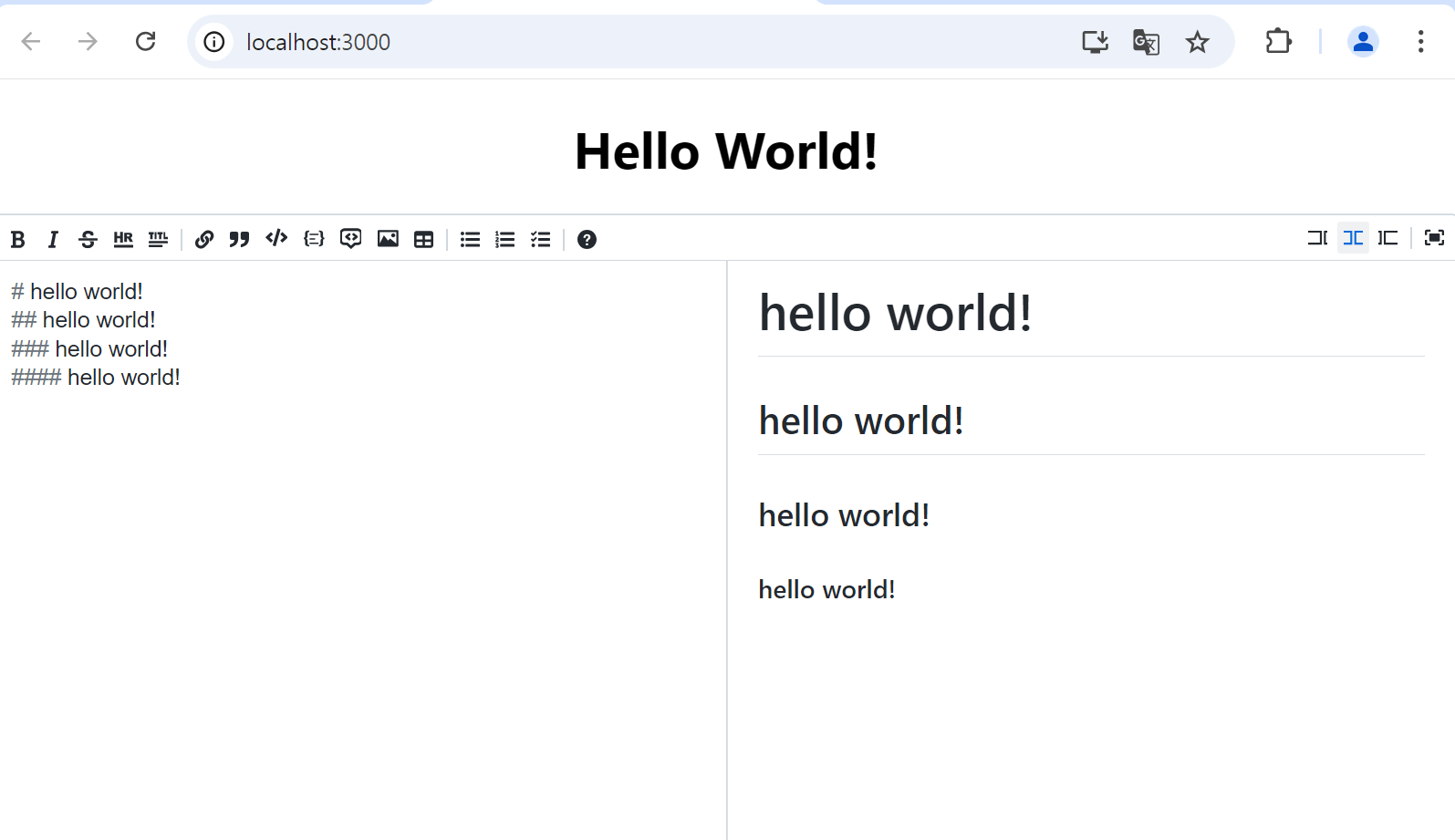This screenshot has width=1455, height=840.
Task: Go back in browser history
Action: click(31, 41)
